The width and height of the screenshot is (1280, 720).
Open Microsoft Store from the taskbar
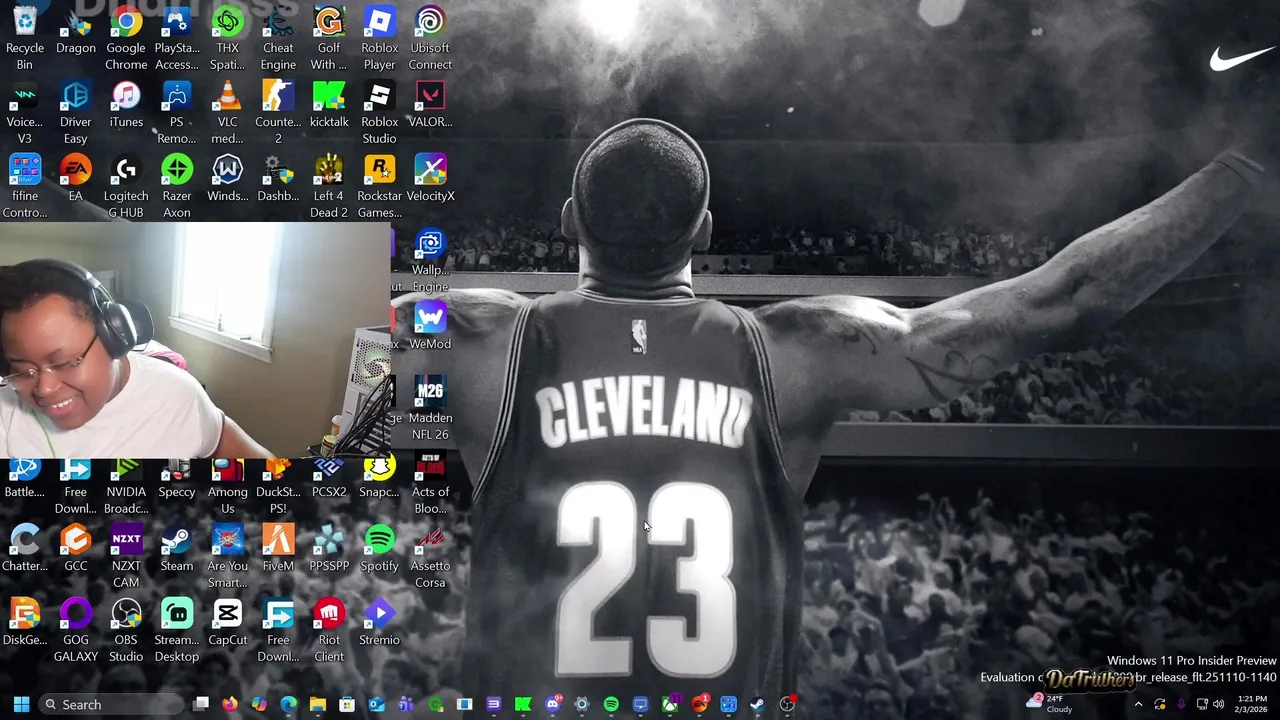click(x=346, y=704)
